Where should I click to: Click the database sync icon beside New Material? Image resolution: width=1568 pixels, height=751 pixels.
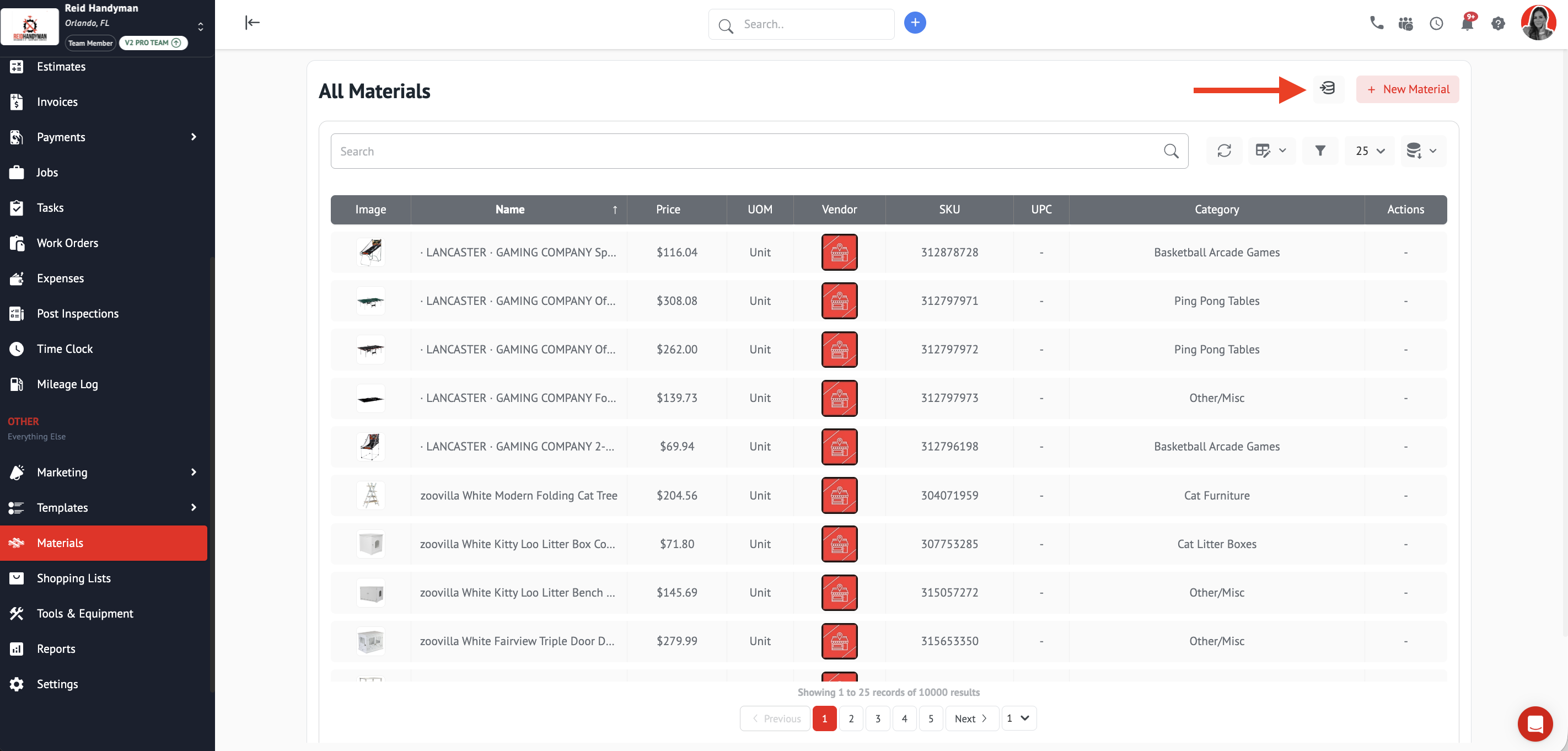tap(1328, 89)
